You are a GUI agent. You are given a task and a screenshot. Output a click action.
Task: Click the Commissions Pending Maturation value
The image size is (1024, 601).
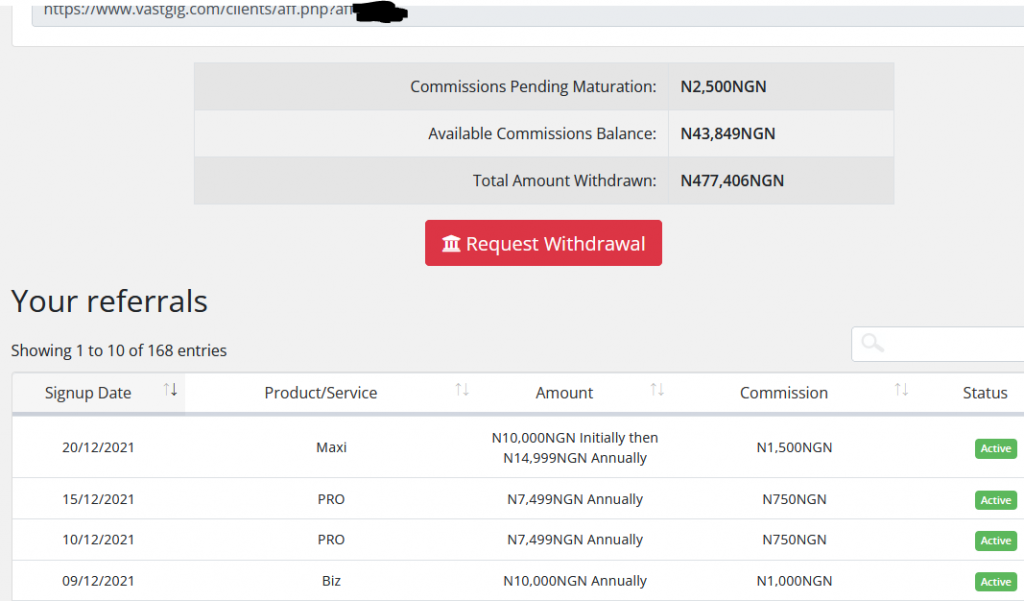[x=723, y=87]
